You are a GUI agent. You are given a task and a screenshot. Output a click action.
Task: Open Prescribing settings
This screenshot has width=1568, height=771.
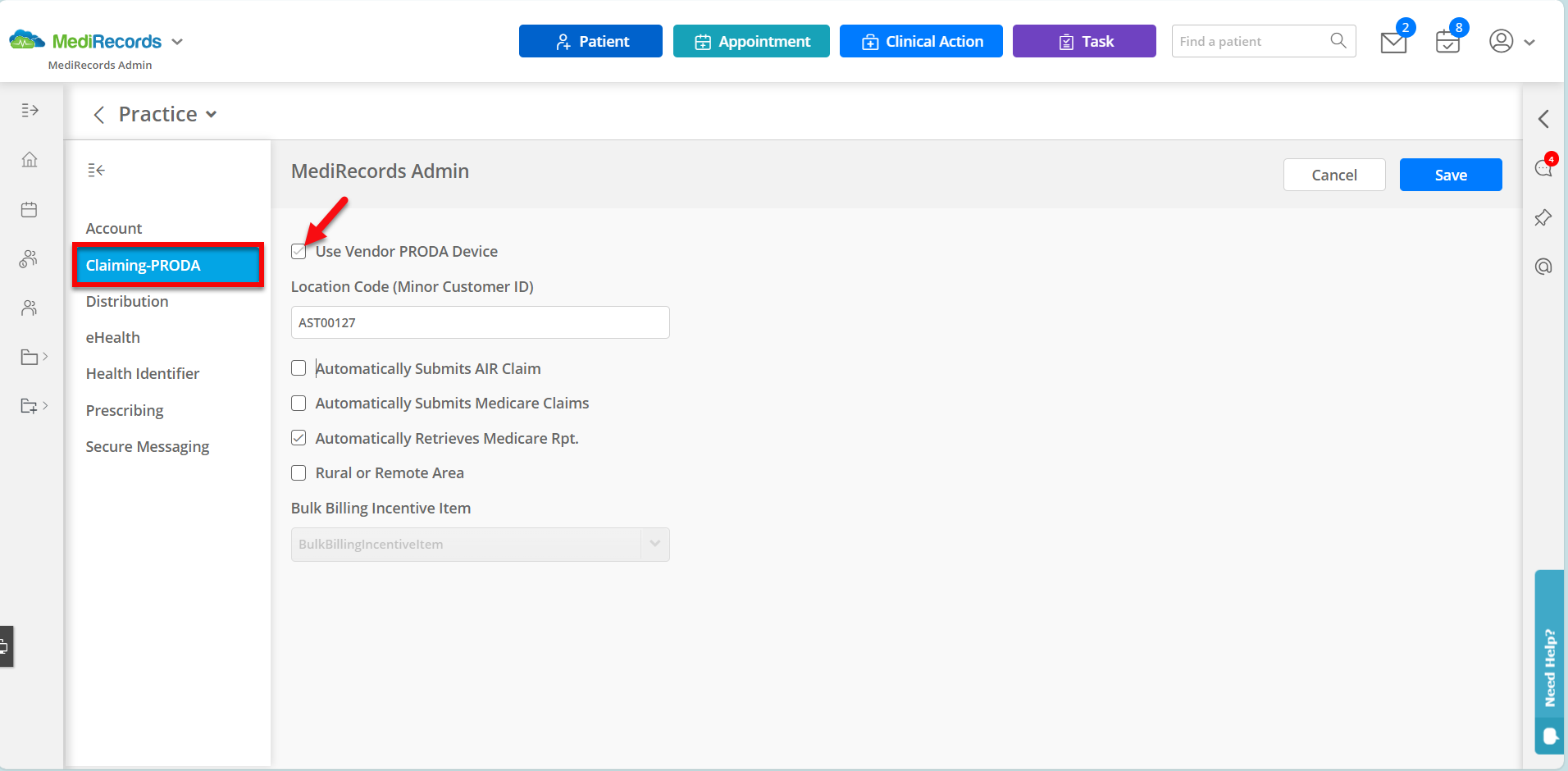[x=125, y=410]
